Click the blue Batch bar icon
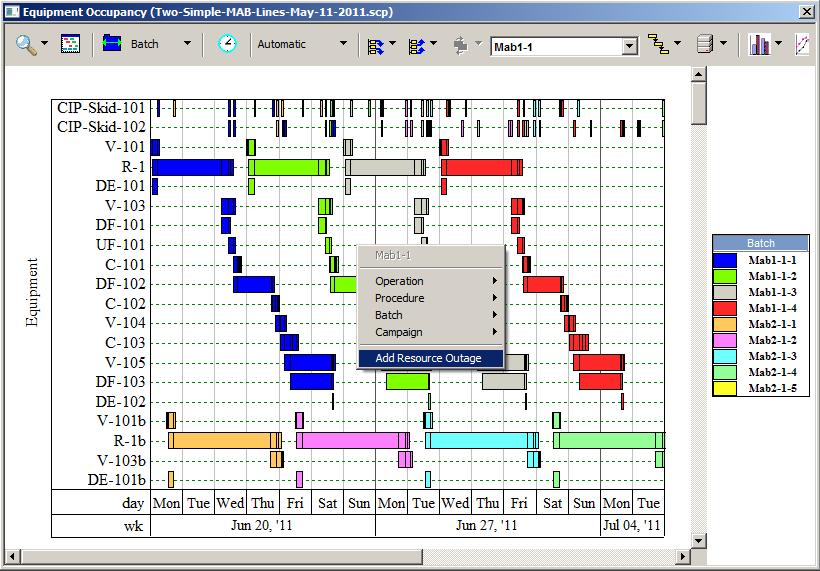Screen dimensions: 820x571 pyautogui.click(x=112, y=44)
